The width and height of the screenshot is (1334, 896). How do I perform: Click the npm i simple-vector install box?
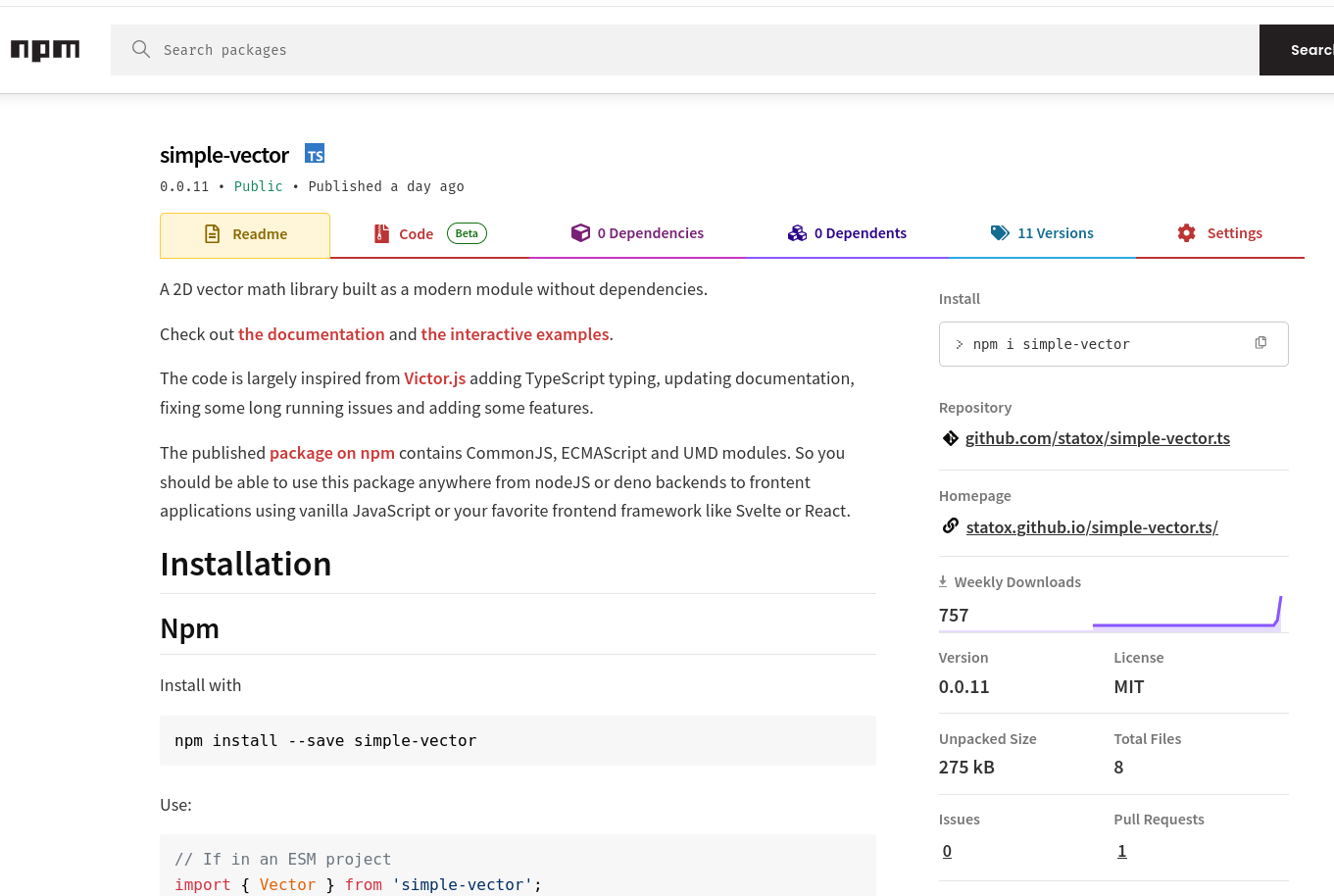click(1113, 344)
